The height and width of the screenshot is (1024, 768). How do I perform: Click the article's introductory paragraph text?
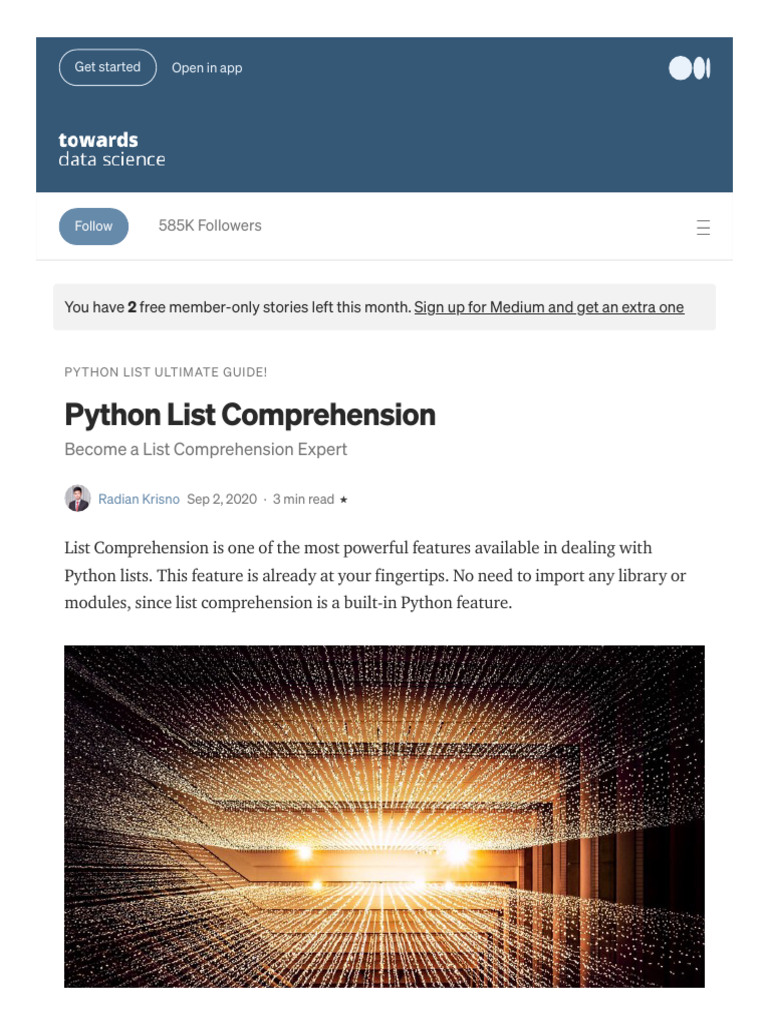tap(376, 575)
